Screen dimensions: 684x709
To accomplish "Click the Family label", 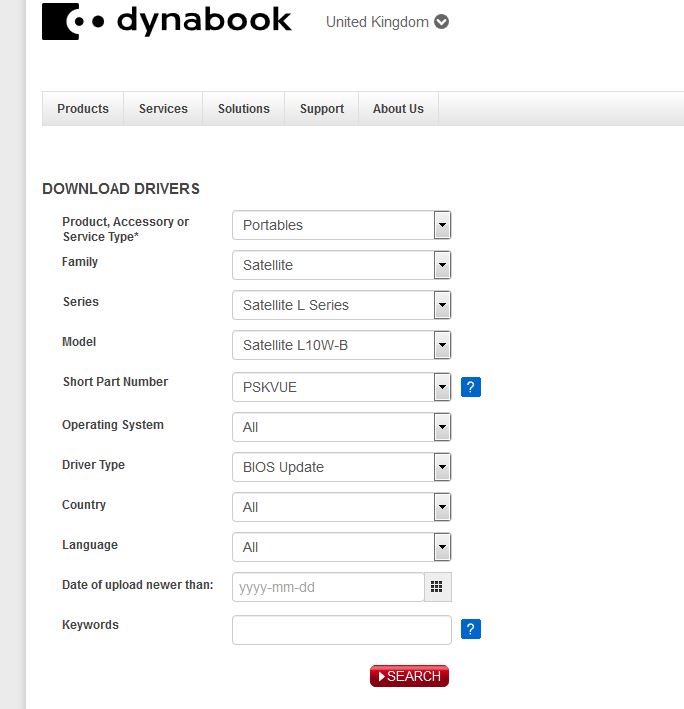I will [80, 262].
